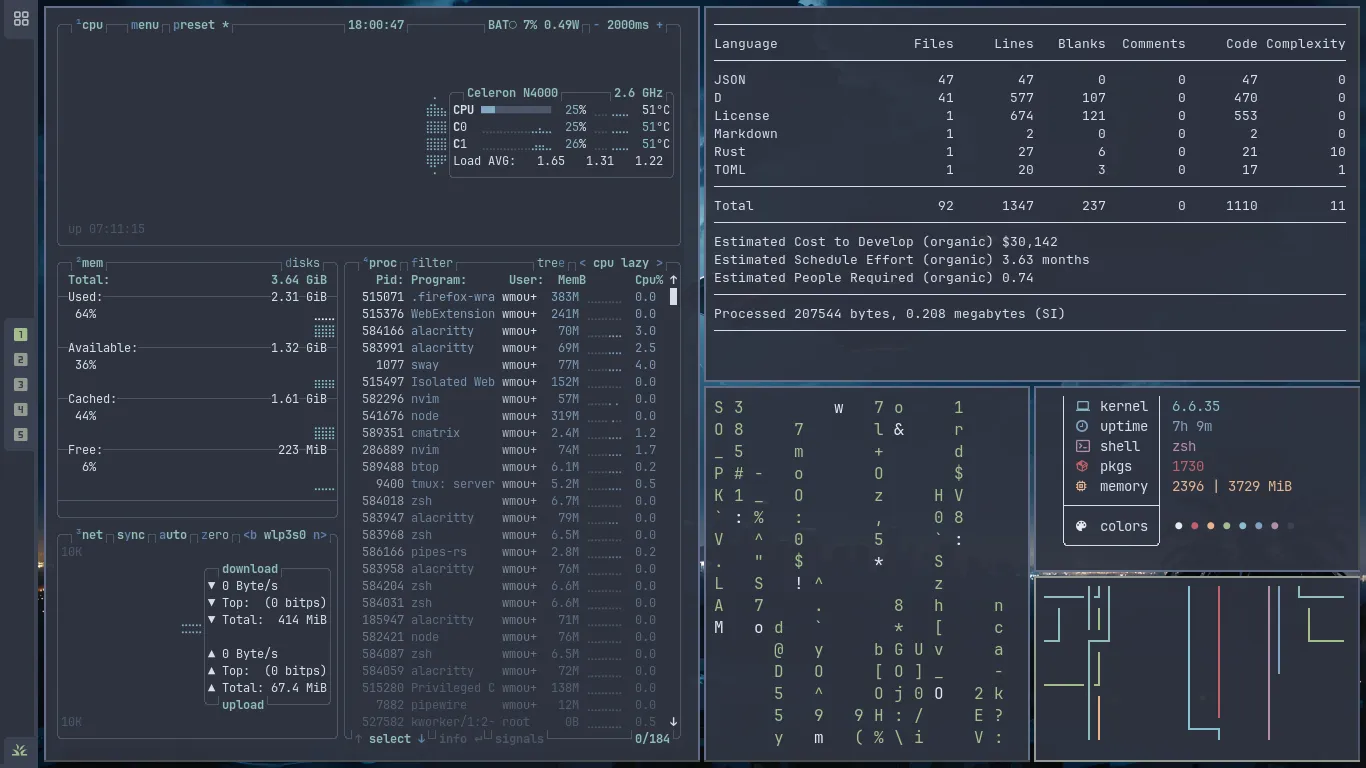Click the 6.6.35 kernel version value

point(1196,407)
